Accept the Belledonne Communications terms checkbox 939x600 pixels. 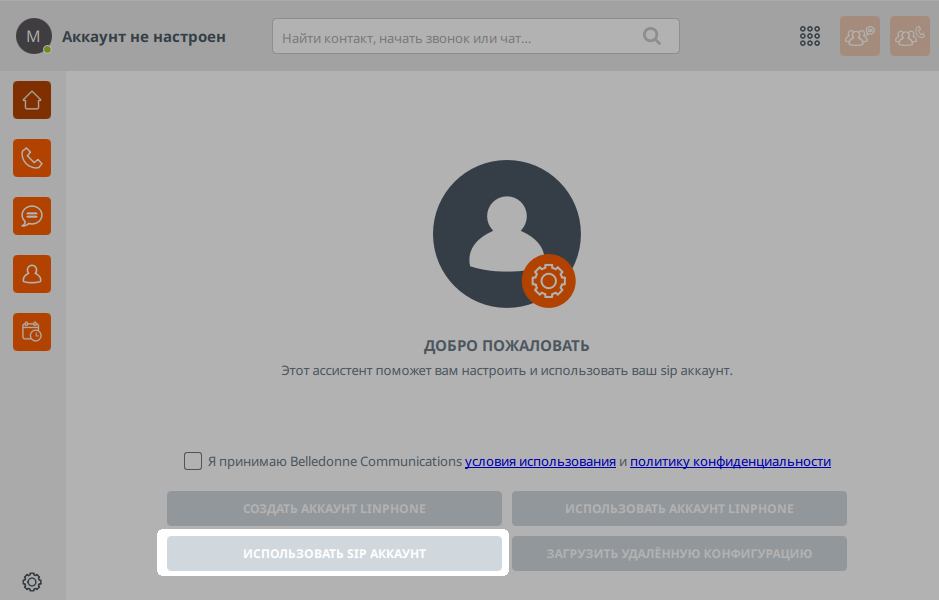(193, 461)
